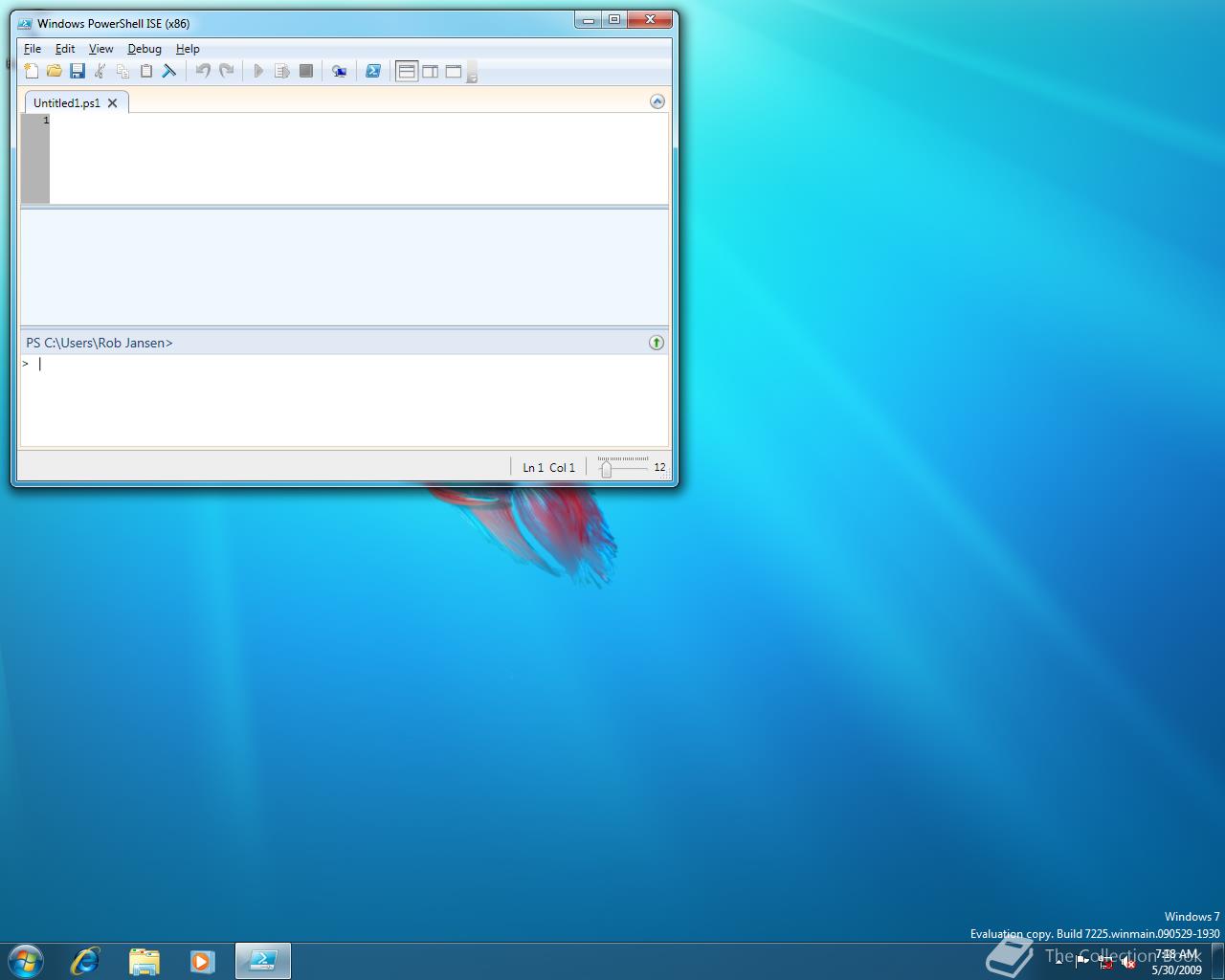Image resolution: width=1225 pixels, height=980 pixels.
Task: Stop execution using the square stop icon
Action: (306, 71)
